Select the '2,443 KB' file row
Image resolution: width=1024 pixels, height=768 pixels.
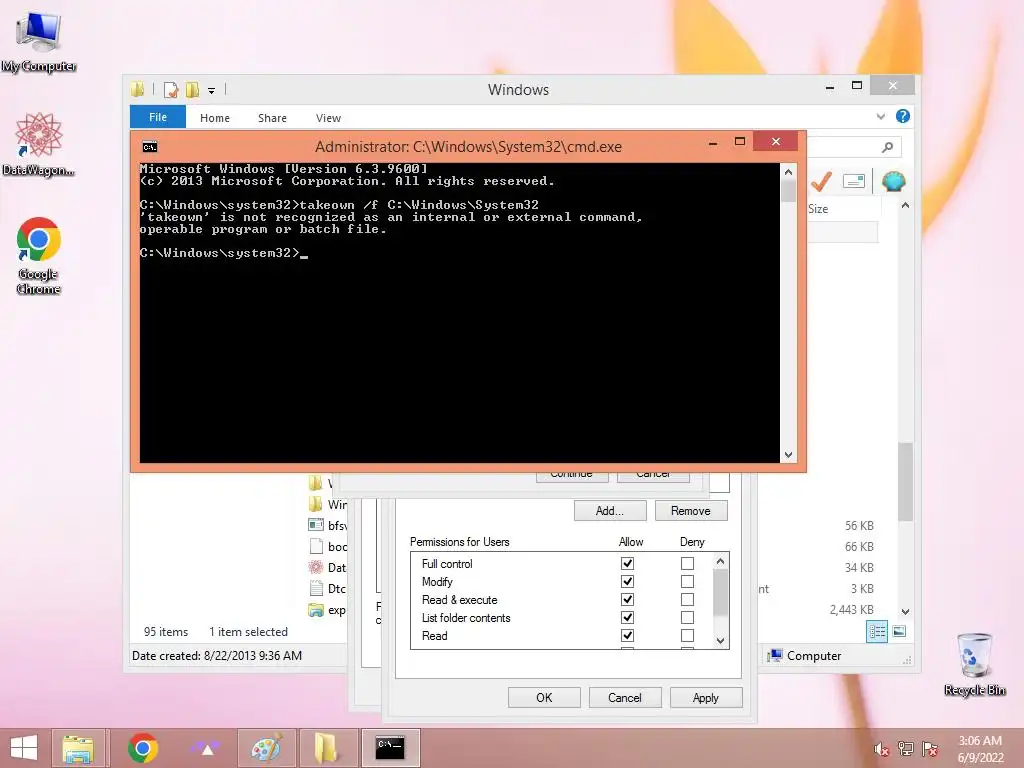click(852, 609)
